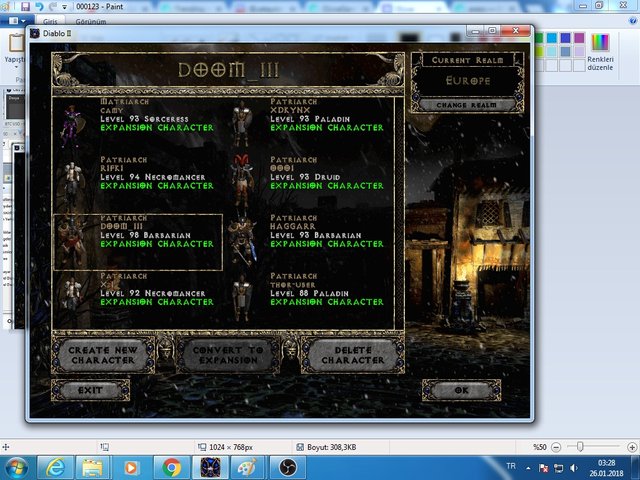Click the Convert to Expansion button
Screen dimensions: 640x480
(228, 355)
